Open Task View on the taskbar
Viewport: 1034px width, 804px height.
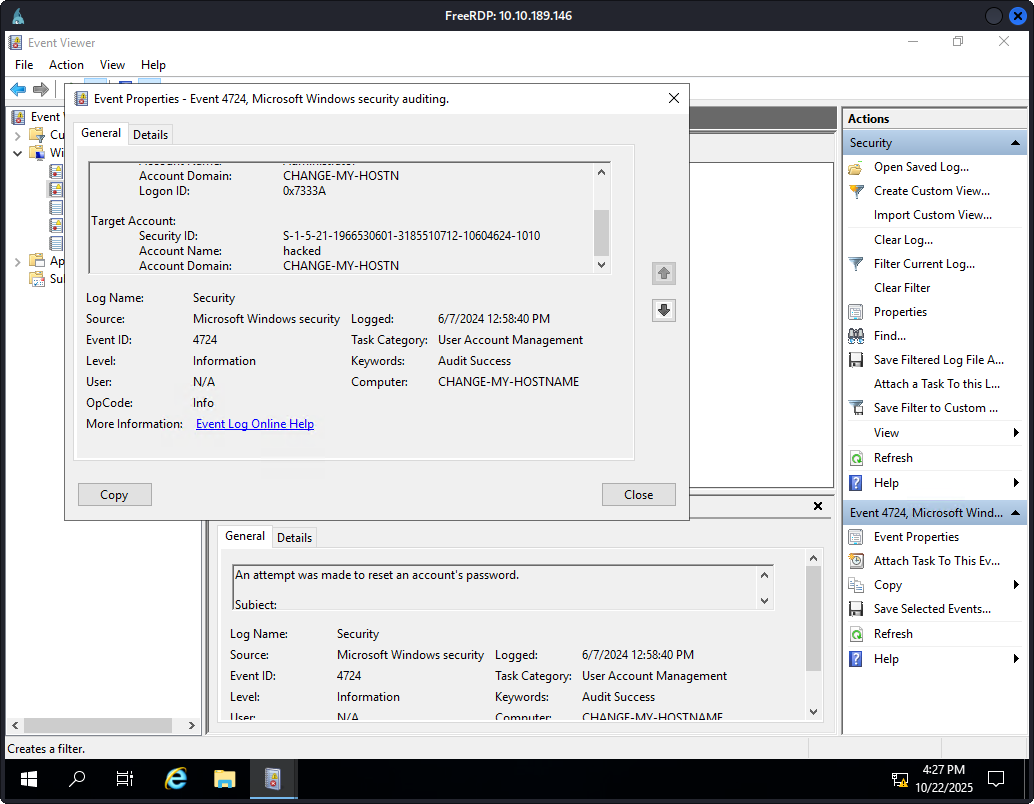click(125, 779)
